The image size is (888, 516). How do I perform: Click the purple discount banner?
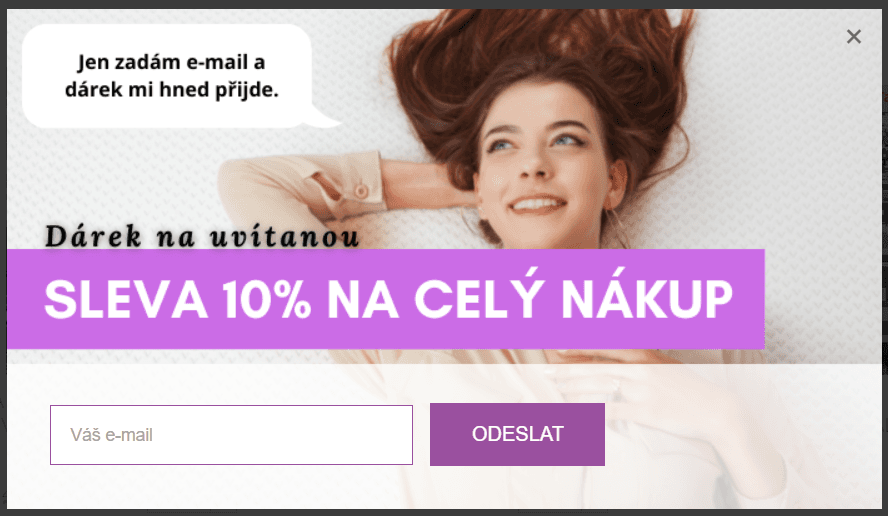(386, 299)
